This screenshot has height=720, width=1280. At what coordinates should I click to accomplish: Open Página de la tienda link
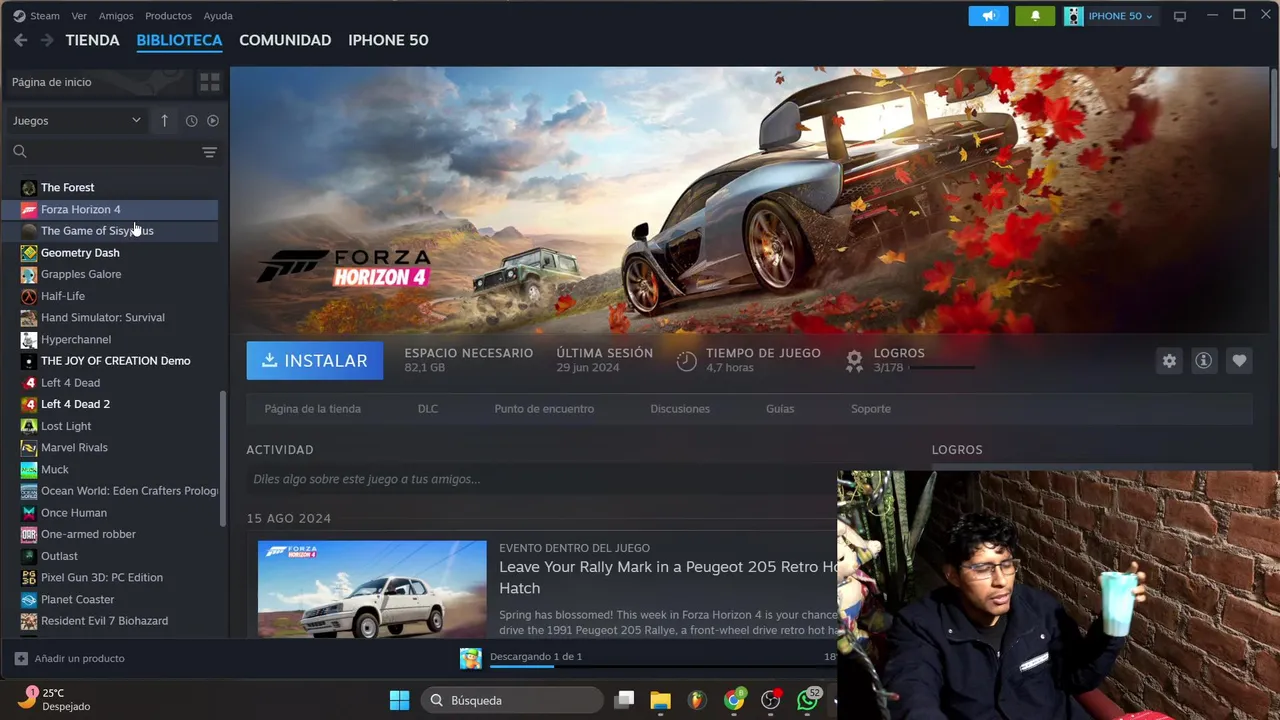click(x=312, y=409)
